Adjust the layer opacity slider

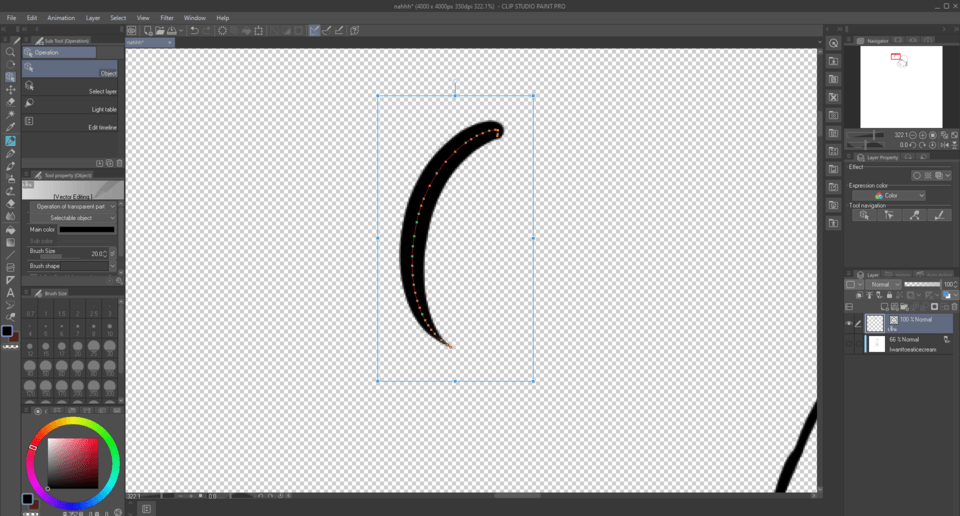click(922, 285)
